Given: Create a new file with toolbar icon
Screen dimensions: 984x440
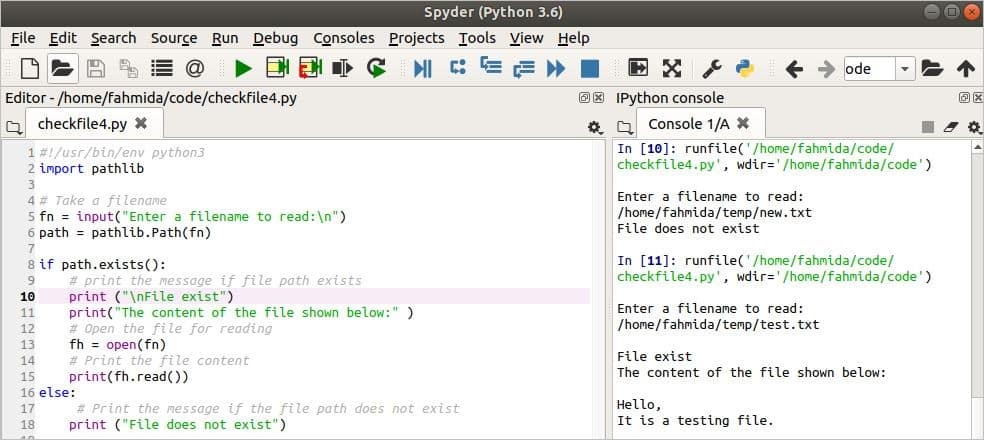Looking at the screenshot, I should pos(29,68).
